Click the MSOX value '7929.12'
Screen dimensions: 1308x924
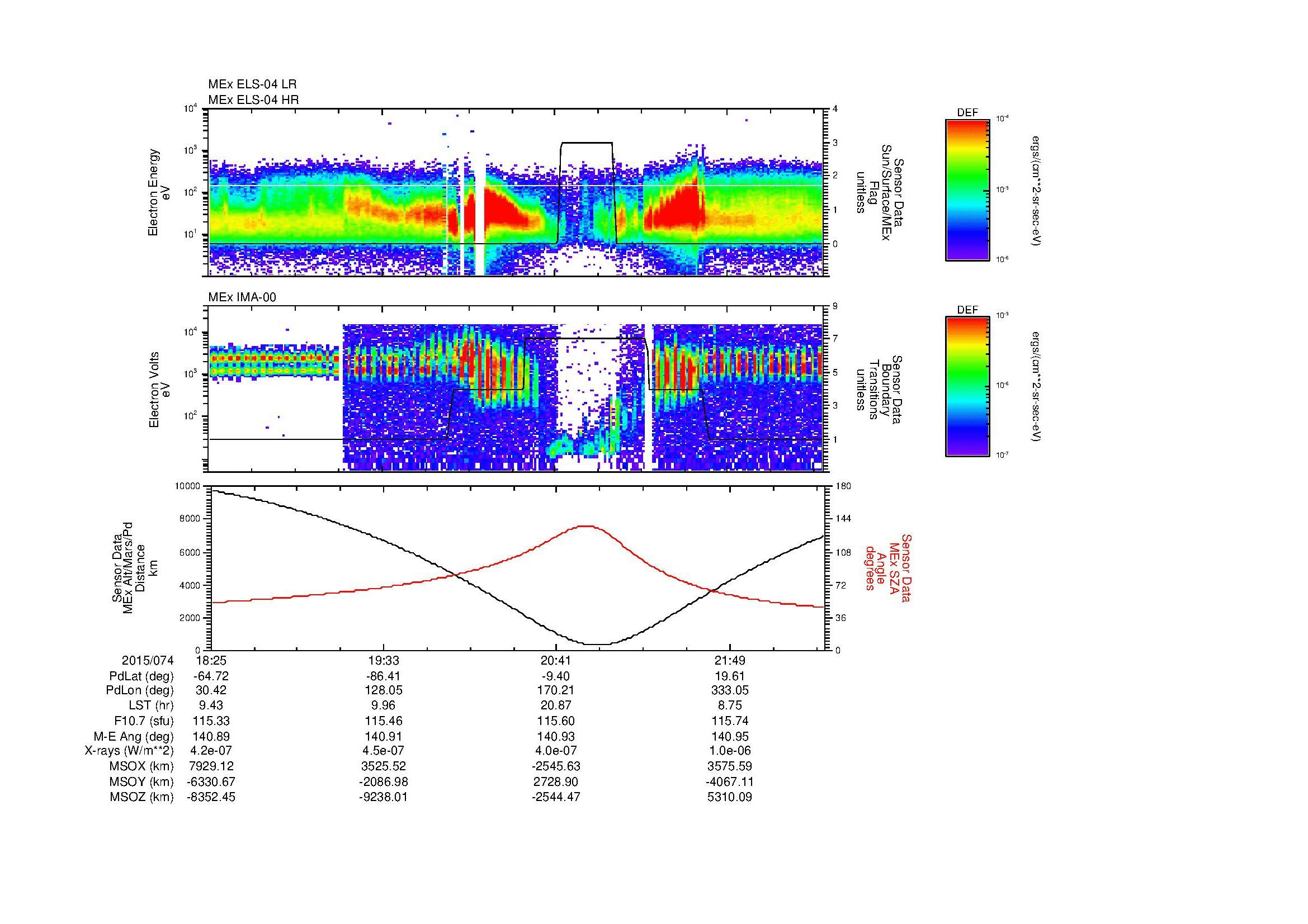[211, 767]
